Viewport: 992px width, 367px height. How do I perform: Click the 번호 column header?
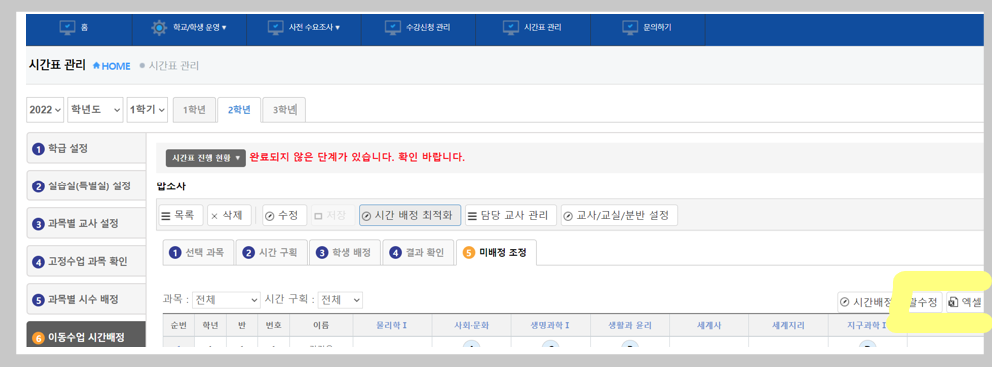point(273,326)
